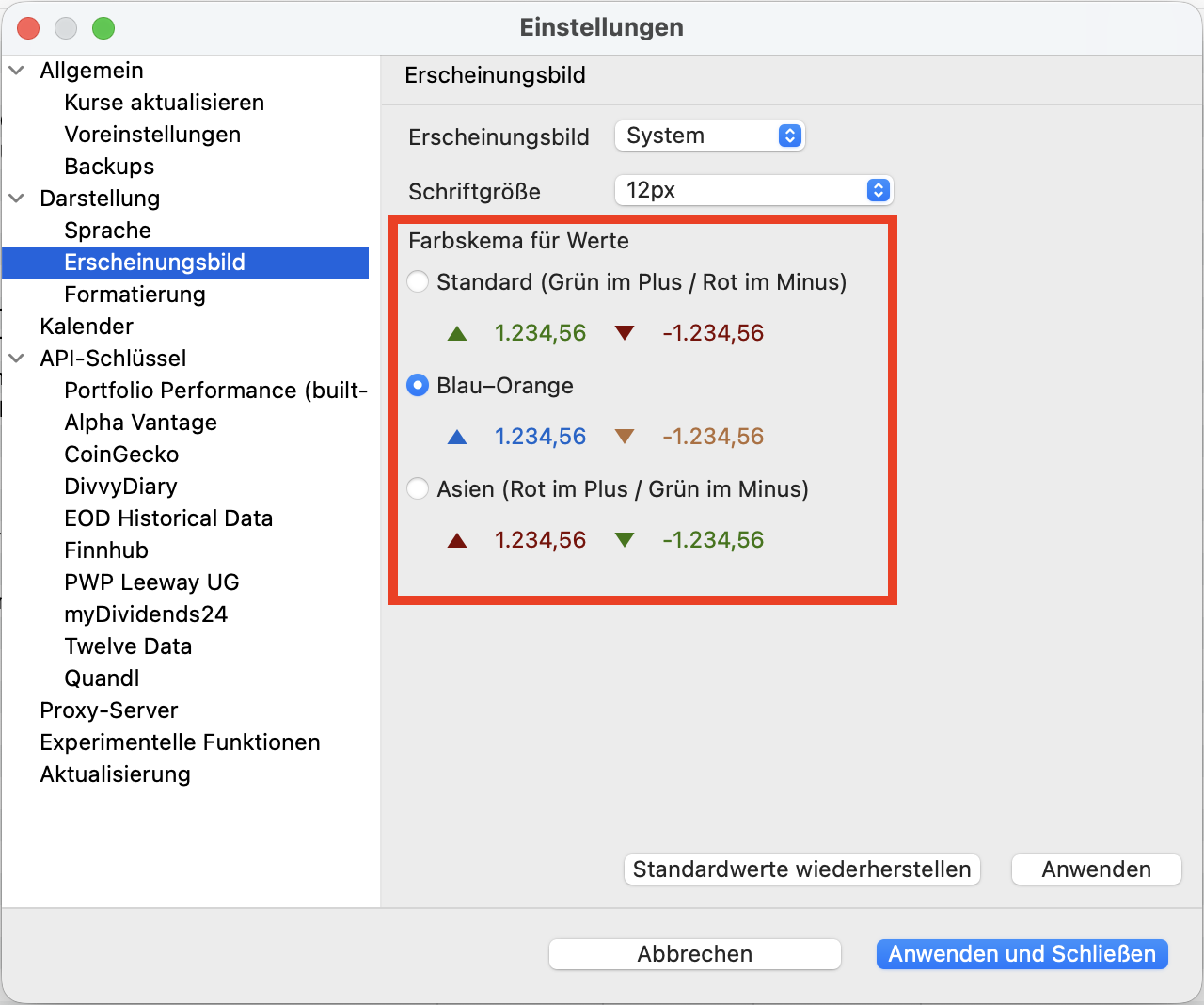Click the green down triangle in Asien scheme

coord(624,540)
